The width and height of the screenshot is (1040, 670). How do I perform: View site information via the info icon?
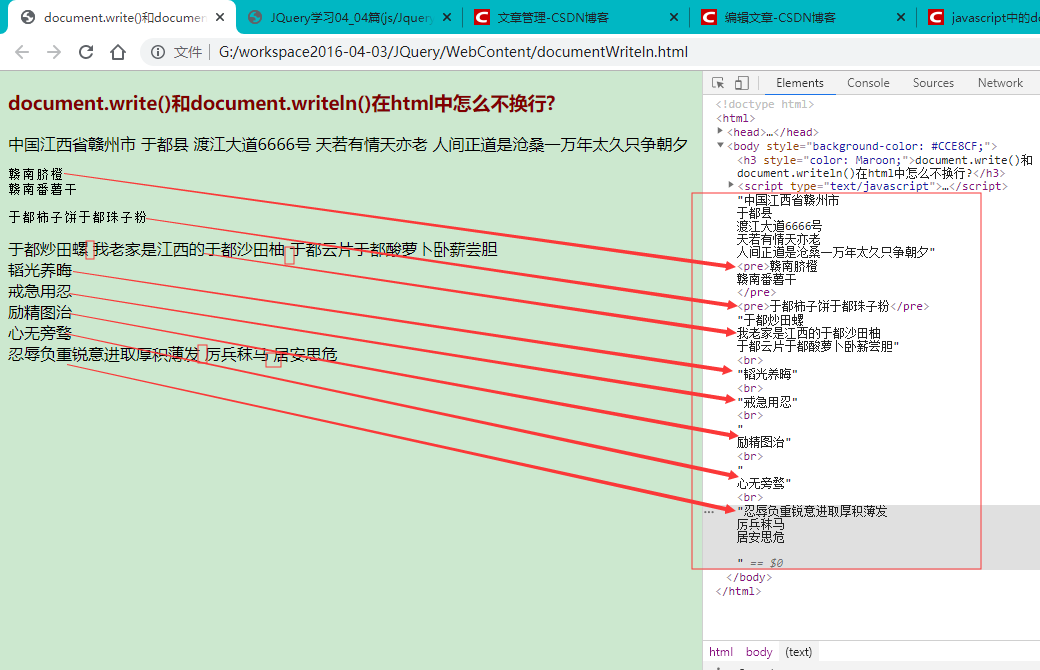tap(158, 52)
